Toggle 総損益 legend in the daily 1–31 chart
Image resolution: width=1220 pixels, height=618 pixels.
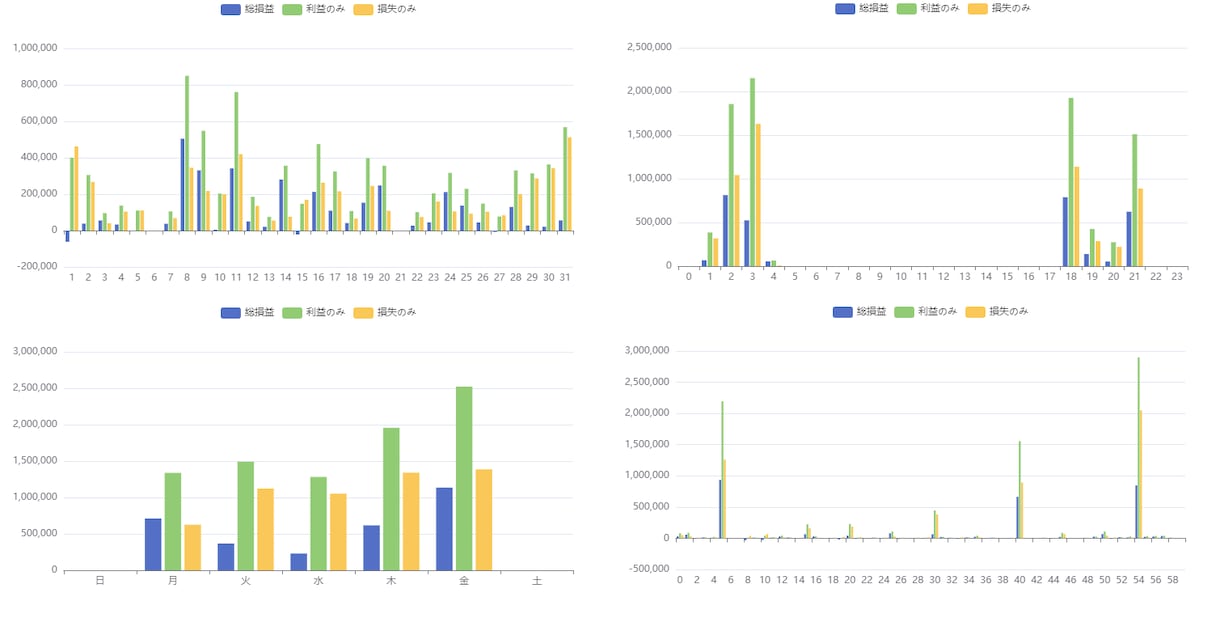click(x=247, y=9)
